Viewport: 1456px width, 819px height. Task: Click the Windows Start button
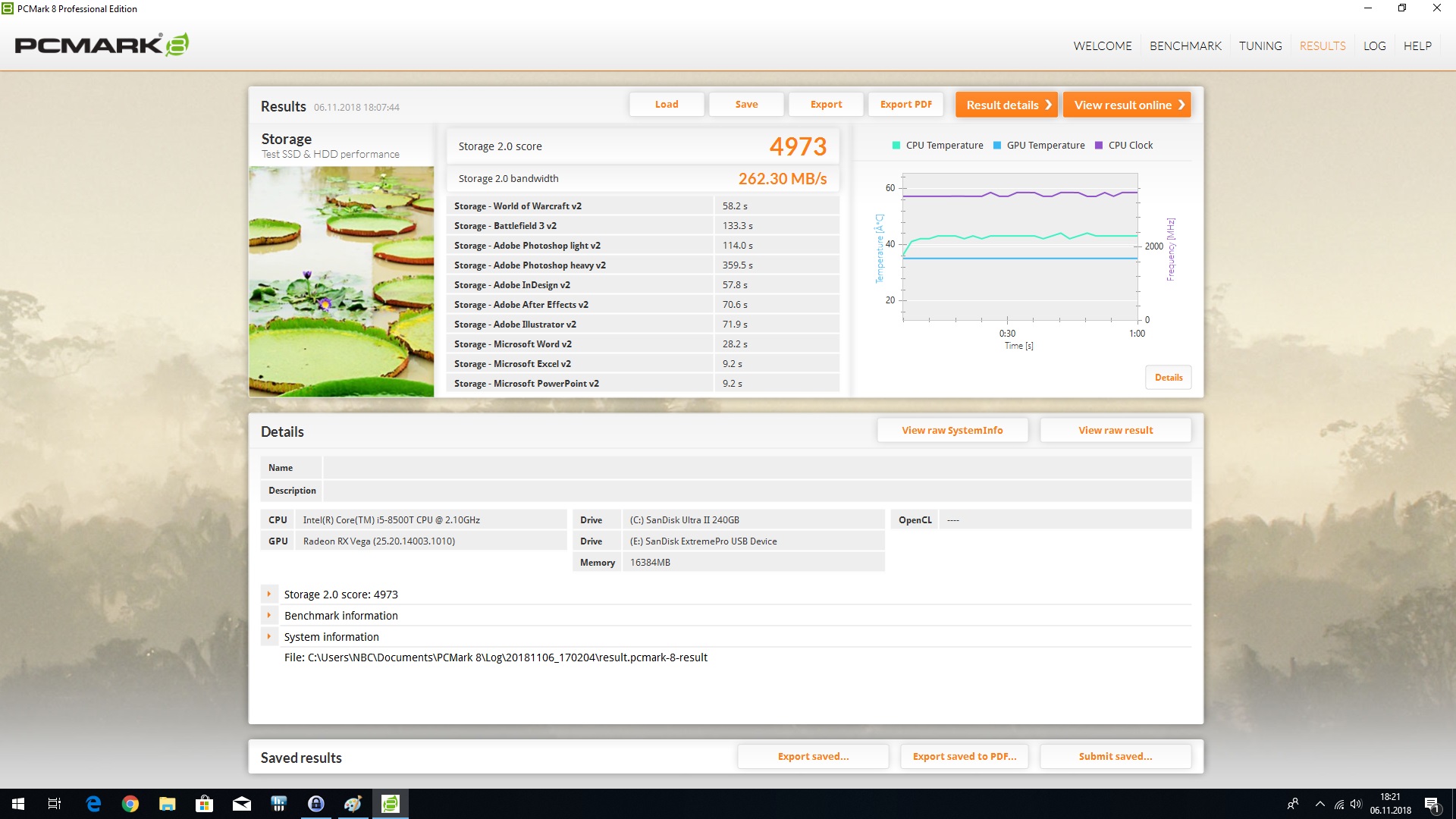pyautogui.click(x=18, y=804)
